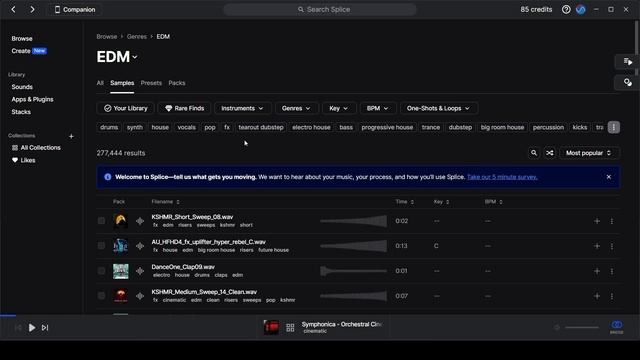Shuffle the results list
640x360 pixels.
point(549,153)
